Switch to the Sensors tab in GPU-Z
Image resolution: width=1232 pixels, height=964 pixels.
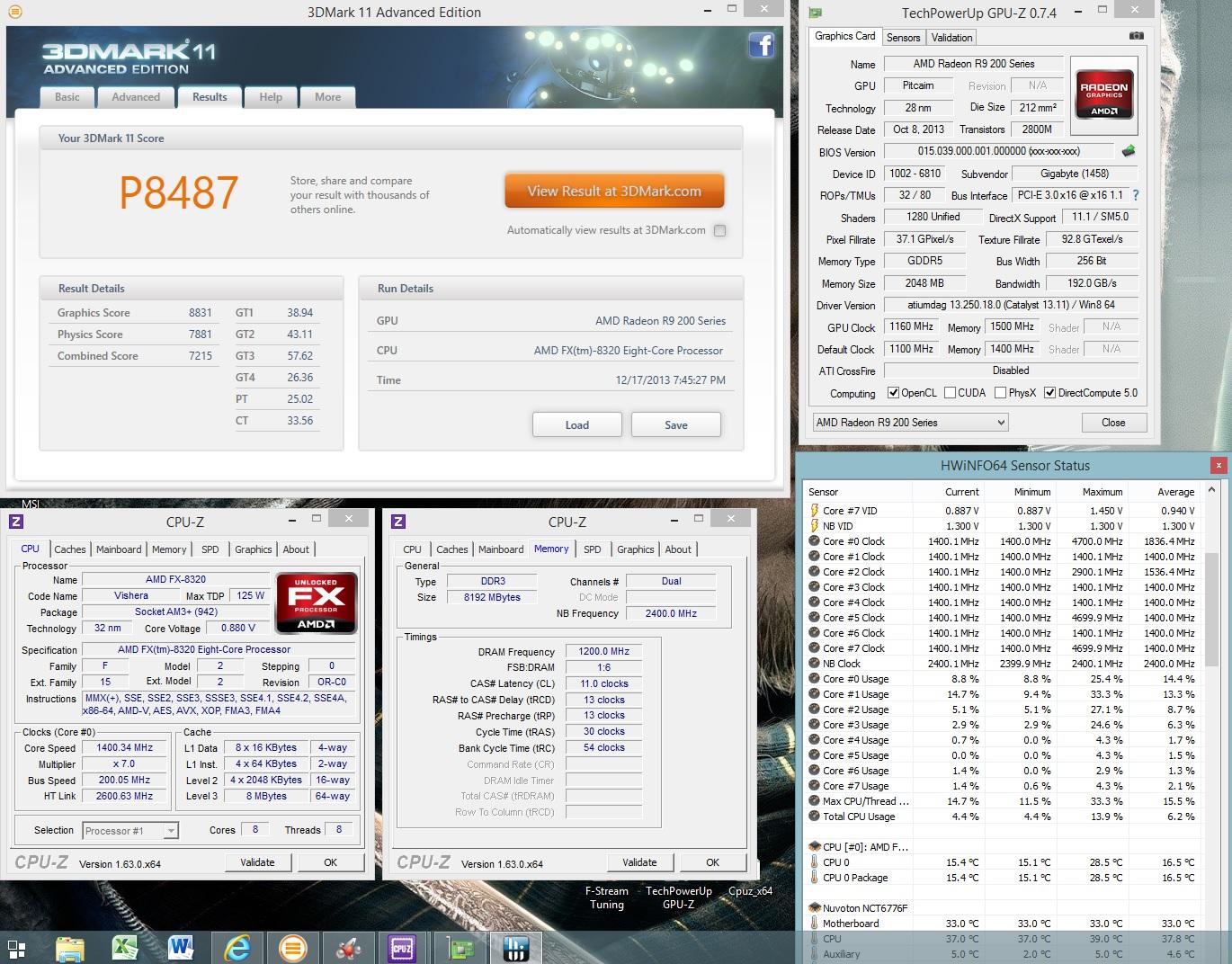903,38
